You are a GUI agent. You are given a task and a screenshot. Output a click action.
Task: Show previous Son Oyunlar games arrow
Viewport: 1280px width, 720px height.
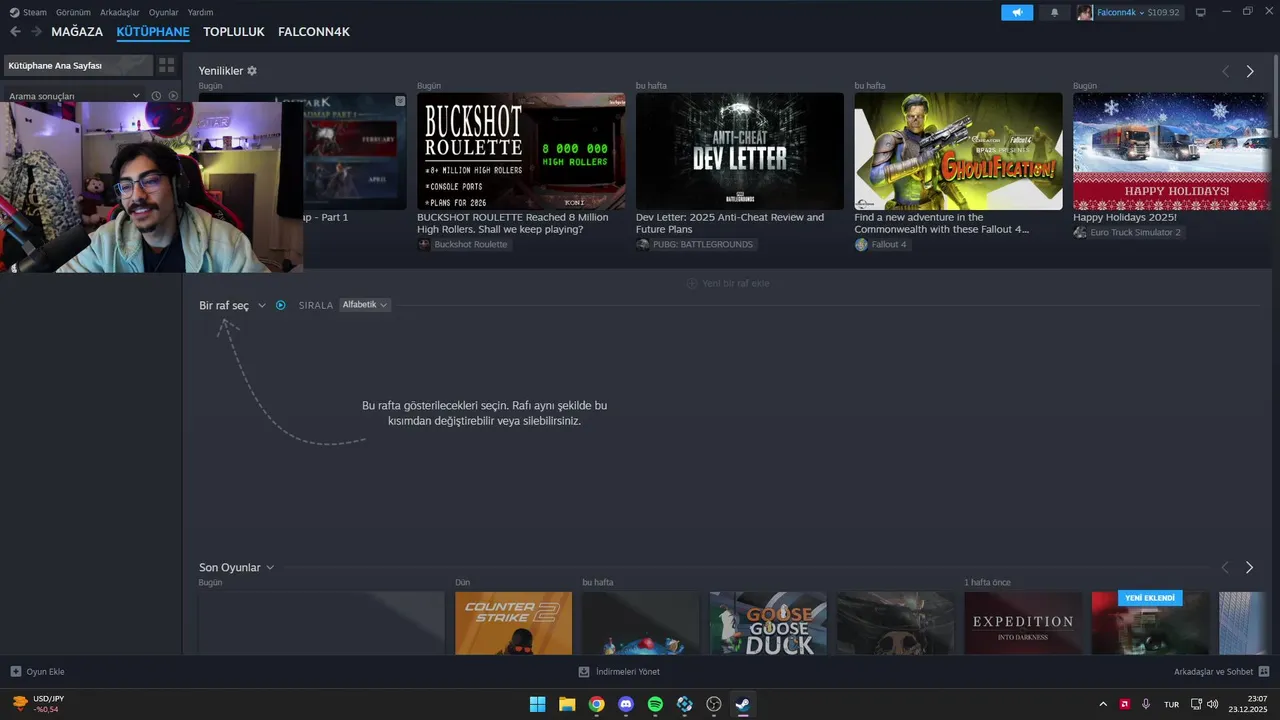coord(1225,567)
